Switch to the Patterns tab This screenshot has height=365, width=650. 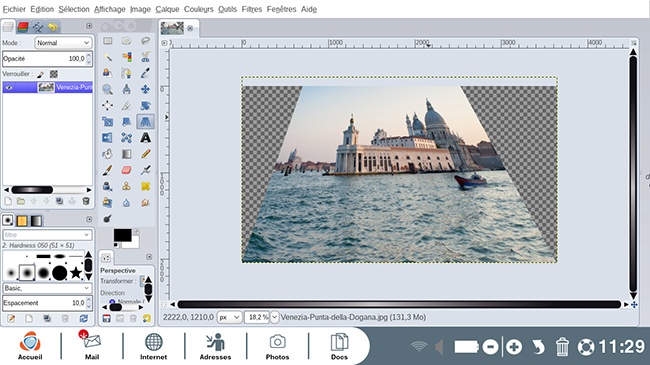[x=22, y=220]
